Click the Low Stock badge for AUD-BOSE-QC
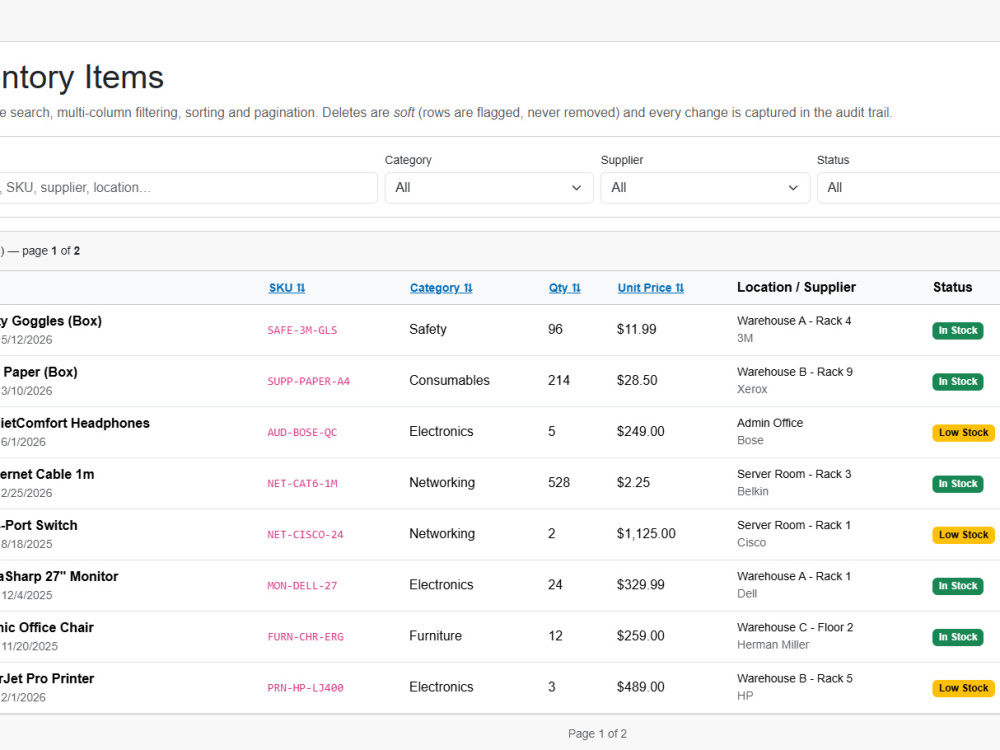This screenshot has height=750, width=1000. click(x=963, y=432)
